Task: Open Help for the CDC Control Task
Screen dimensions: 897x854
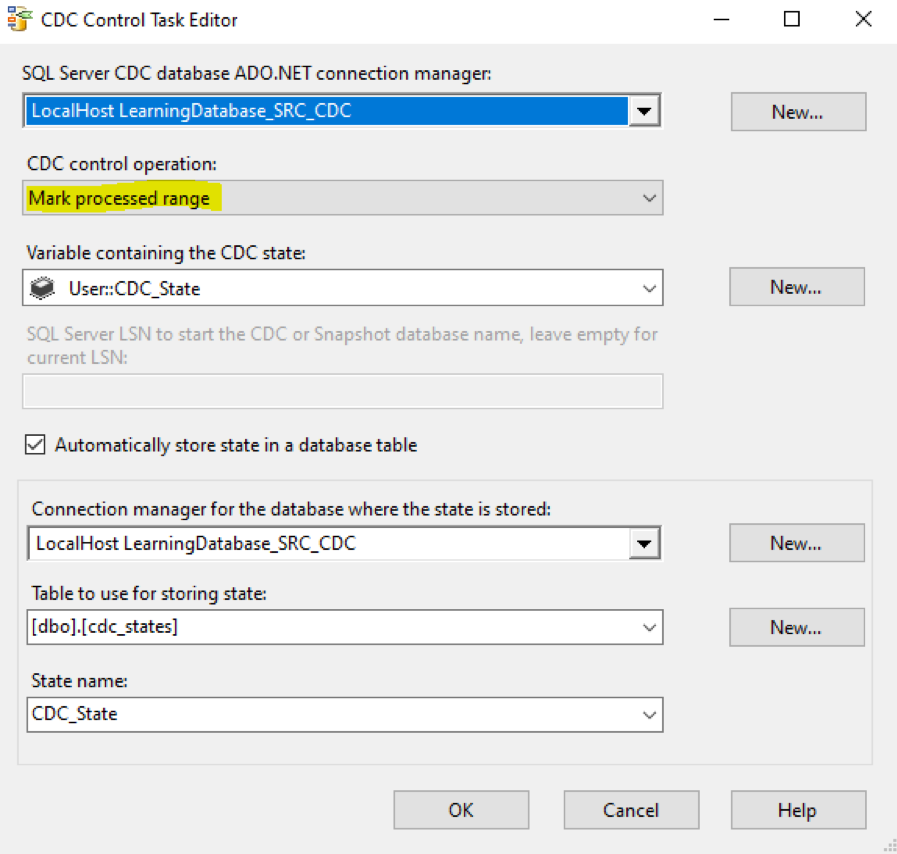Action: click(797, 810)
